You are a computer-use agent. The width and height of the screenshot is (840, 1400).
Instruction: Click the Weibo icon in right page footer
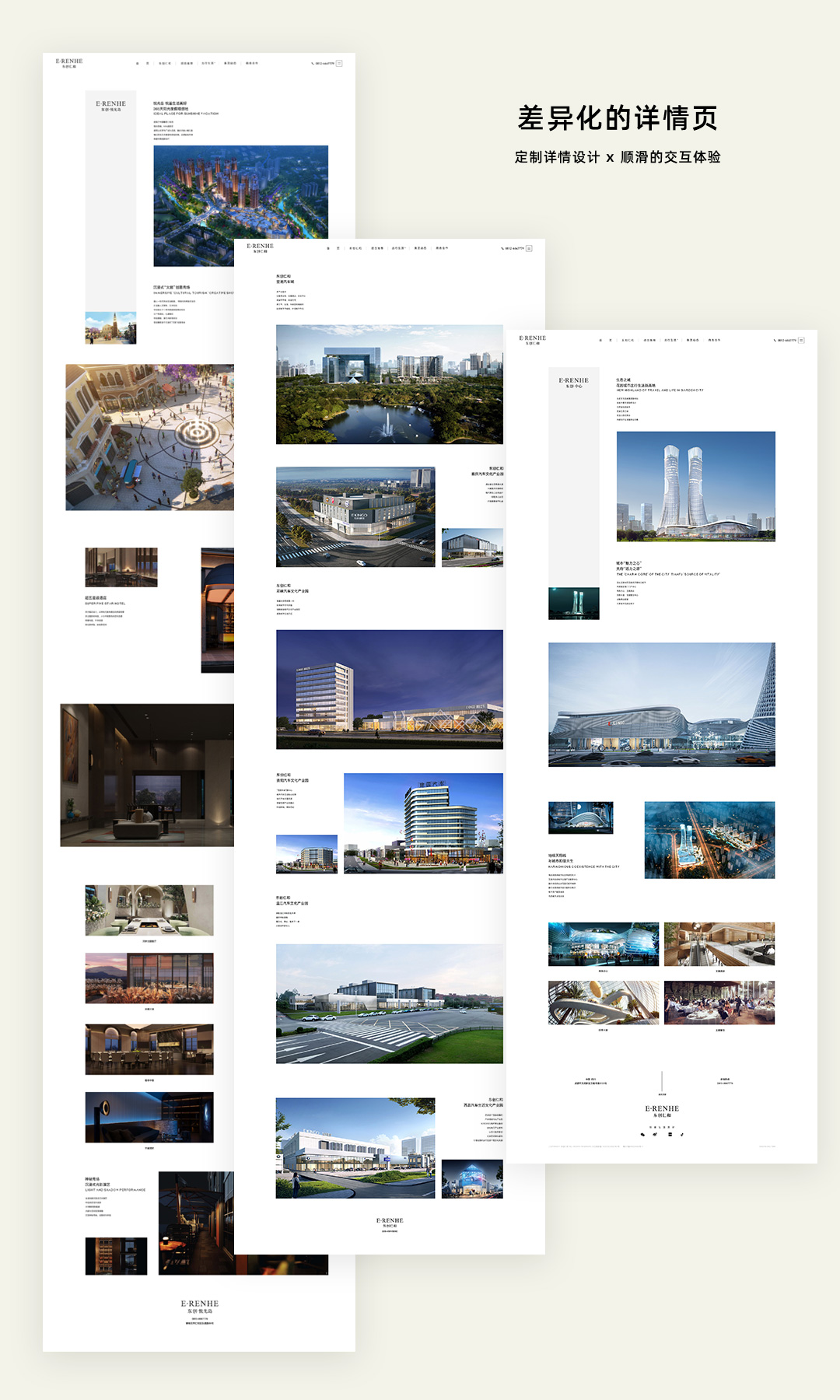tap(655, 1135)
